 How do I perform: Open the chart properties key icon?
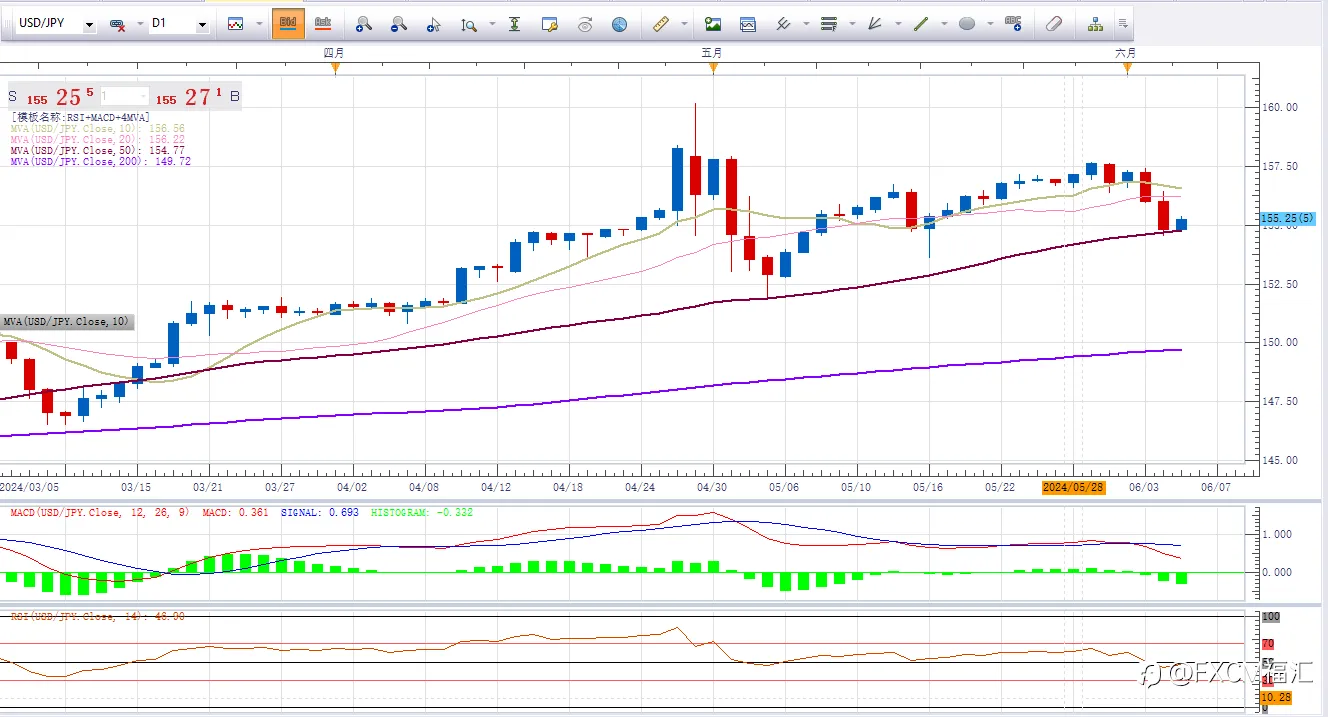coord(549,24)
